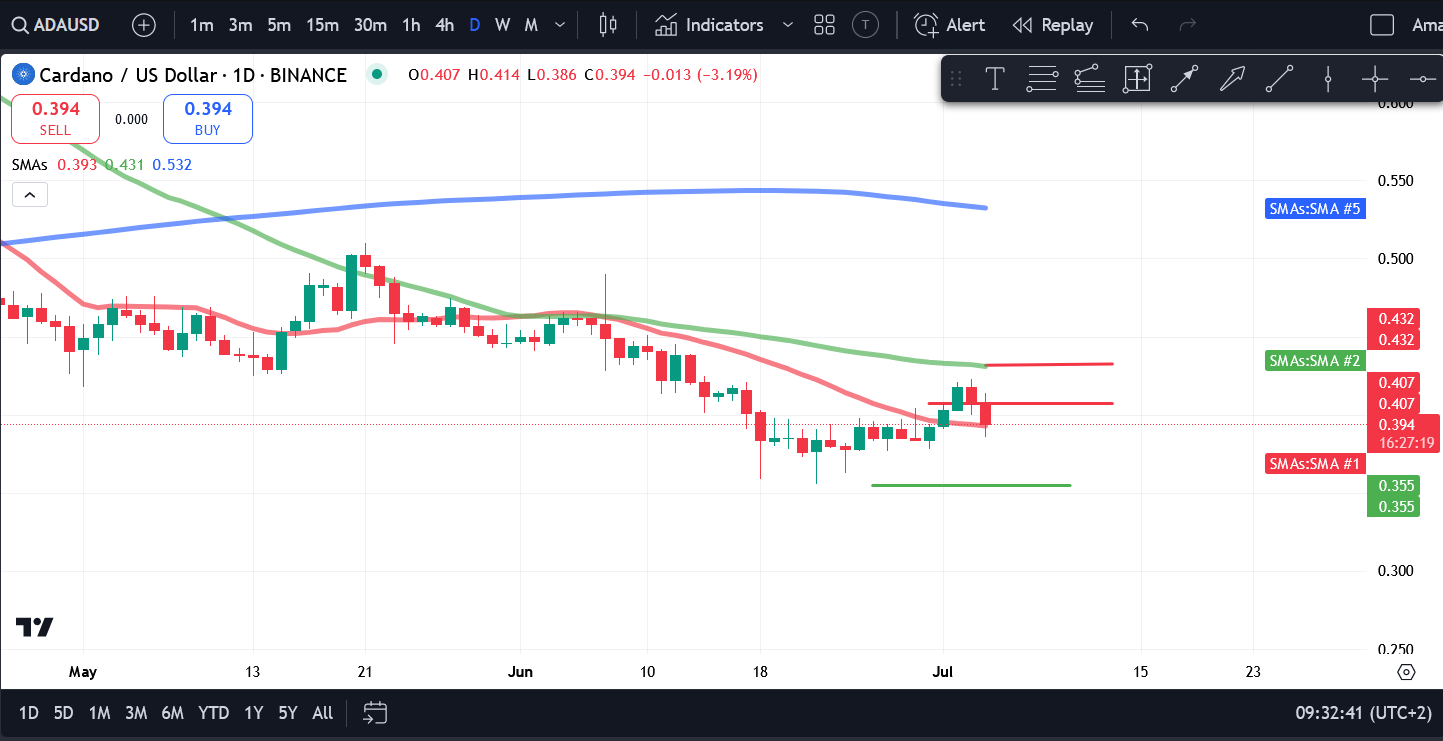Screen dimensions: 1443x741
Task: Select the date and price range tool
Action: pos(1137,79)
